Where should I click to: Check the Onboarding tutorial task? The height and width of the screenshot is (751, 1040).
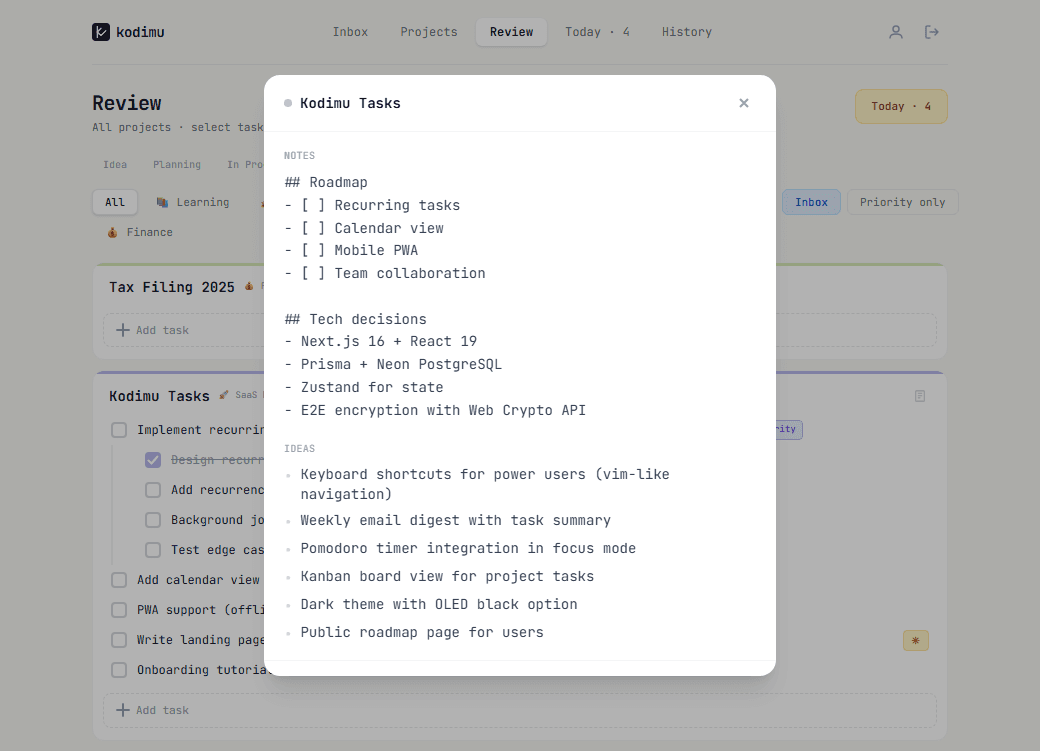pos(119,670)
